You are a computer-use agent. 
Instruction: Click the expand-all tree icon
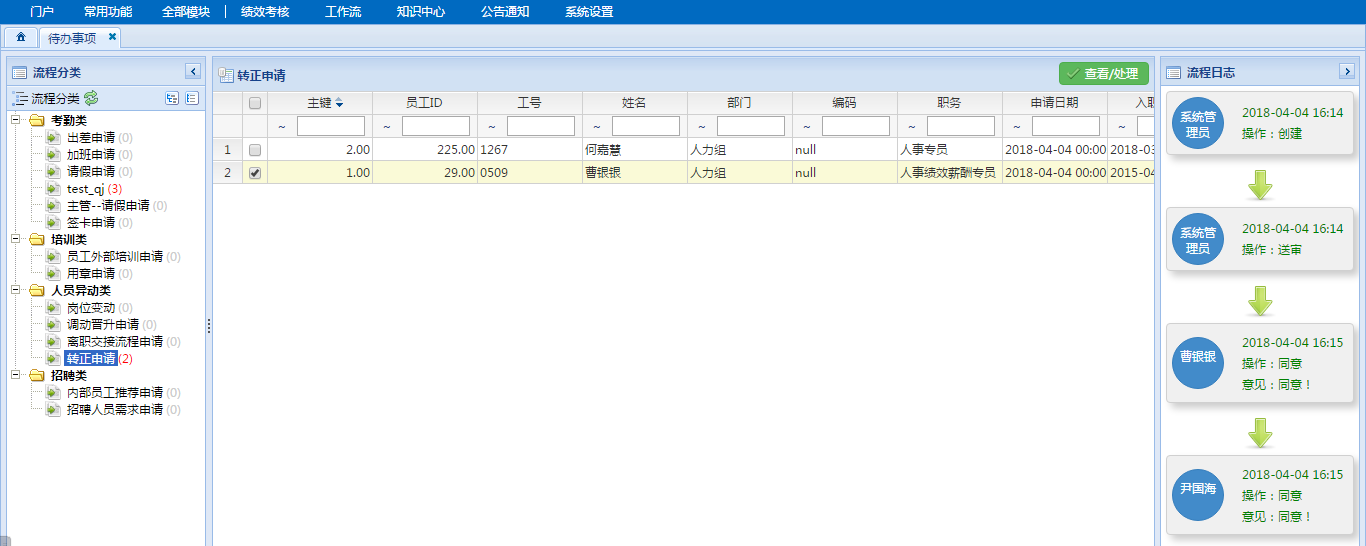click(x=172, y=98)
